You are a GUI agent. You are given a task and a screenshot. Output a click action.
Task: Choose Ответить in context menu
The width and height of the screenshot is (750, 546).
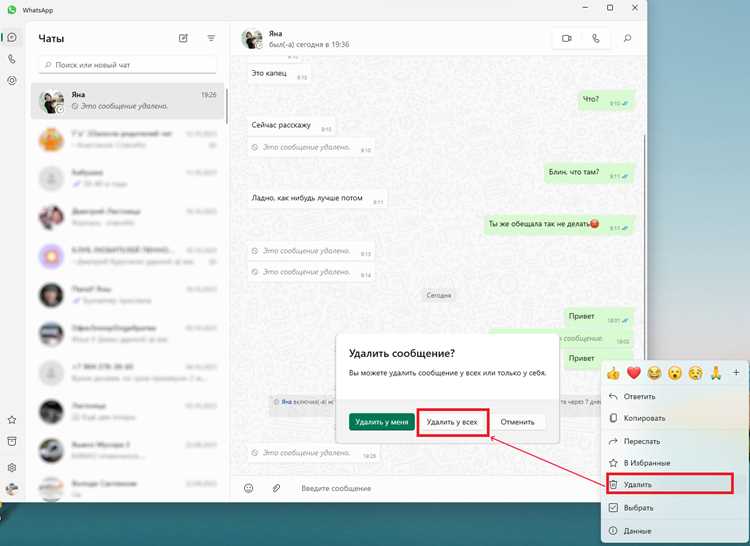(x=674, y=396)
